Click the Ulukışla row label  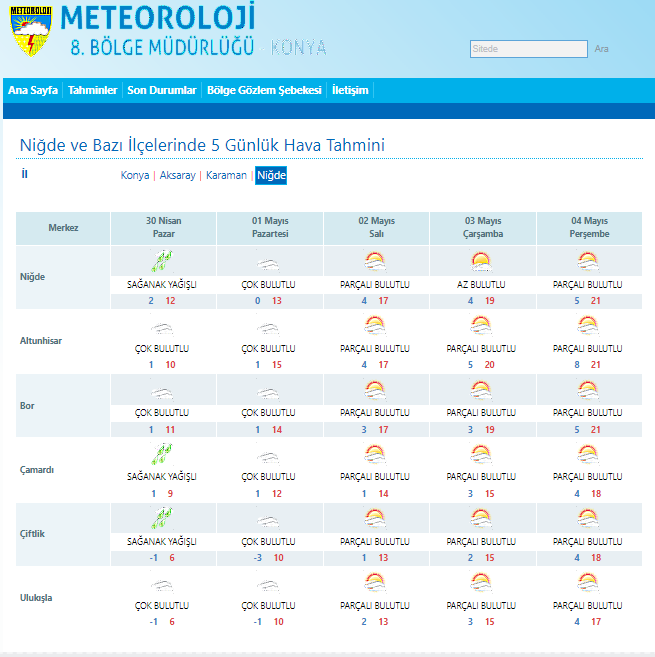(36, 598)
